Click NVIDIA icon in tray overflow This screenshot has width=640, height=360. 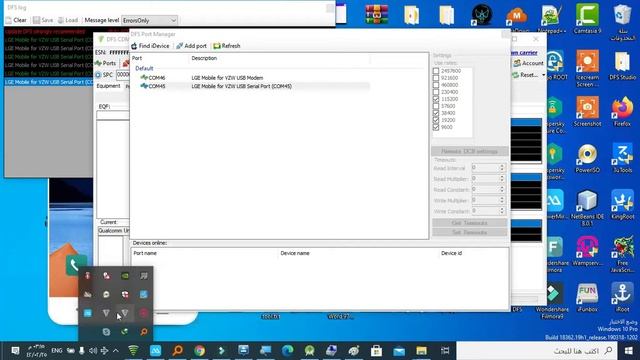[125, 276]
